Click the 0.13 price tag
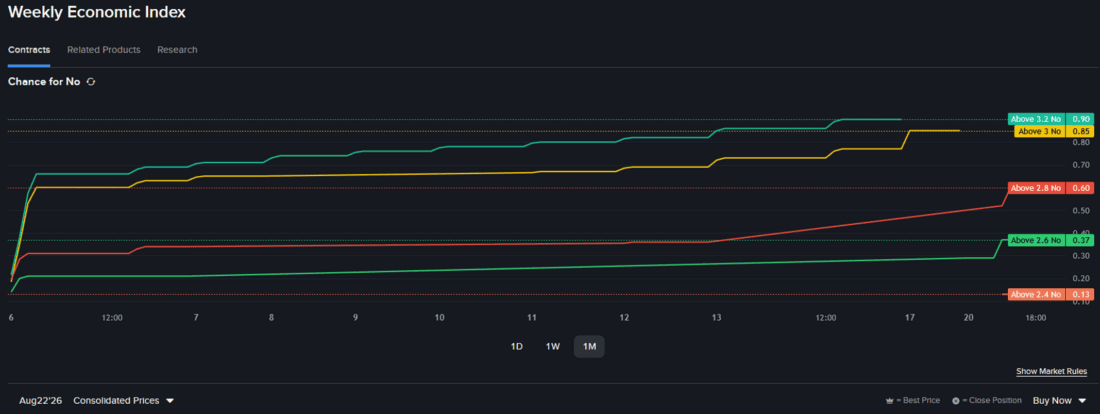Viewport: 1100px width, 414px height. click(1080, 295)
